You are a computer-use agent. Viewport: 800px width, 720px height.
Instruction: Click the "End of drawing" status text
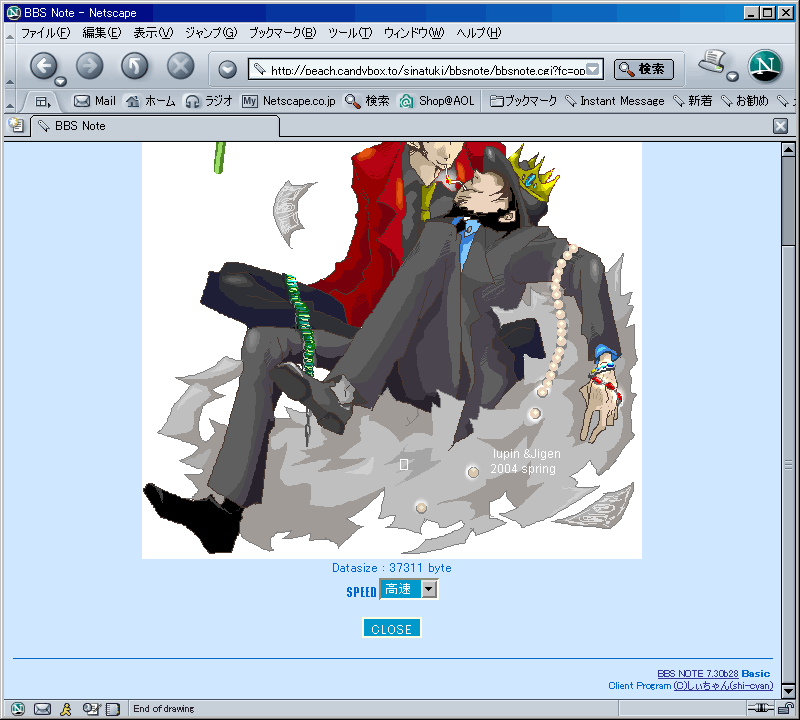pos(164,709)
